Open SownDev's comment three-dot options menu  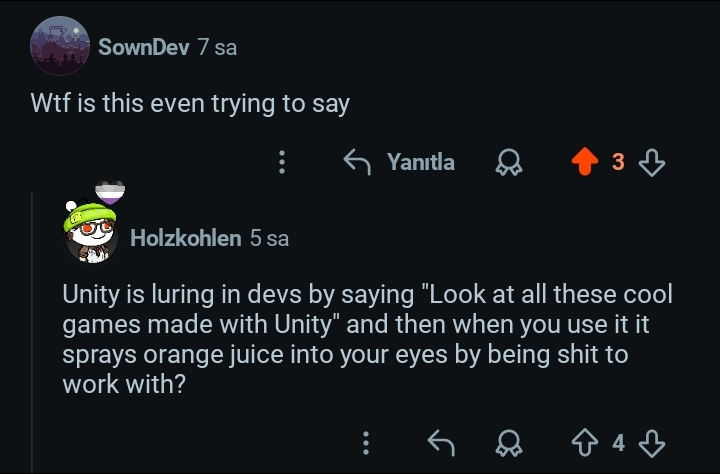282,162
